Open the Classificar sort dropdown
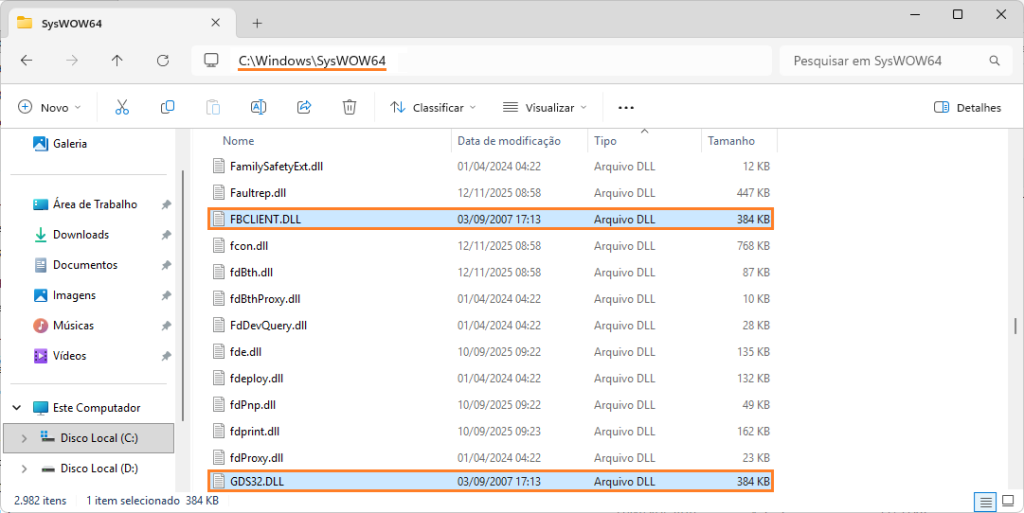The image size is (1024, 513). click(x=432, y=107)
